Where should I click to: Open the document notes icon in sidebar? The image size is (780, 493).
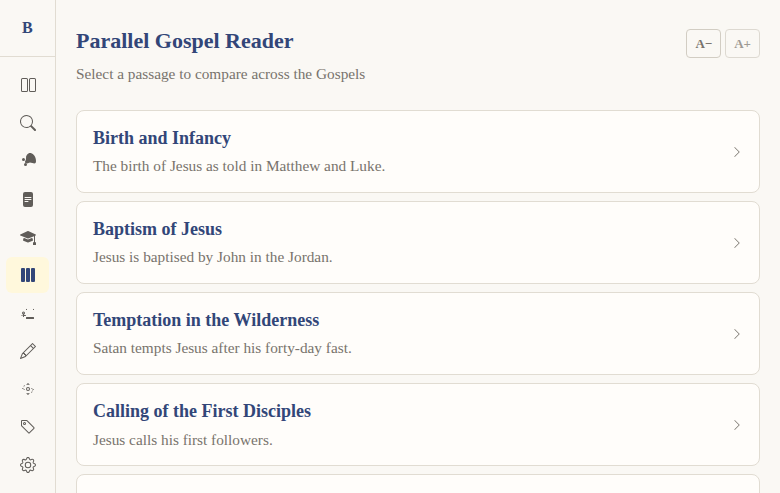(28, 199)
